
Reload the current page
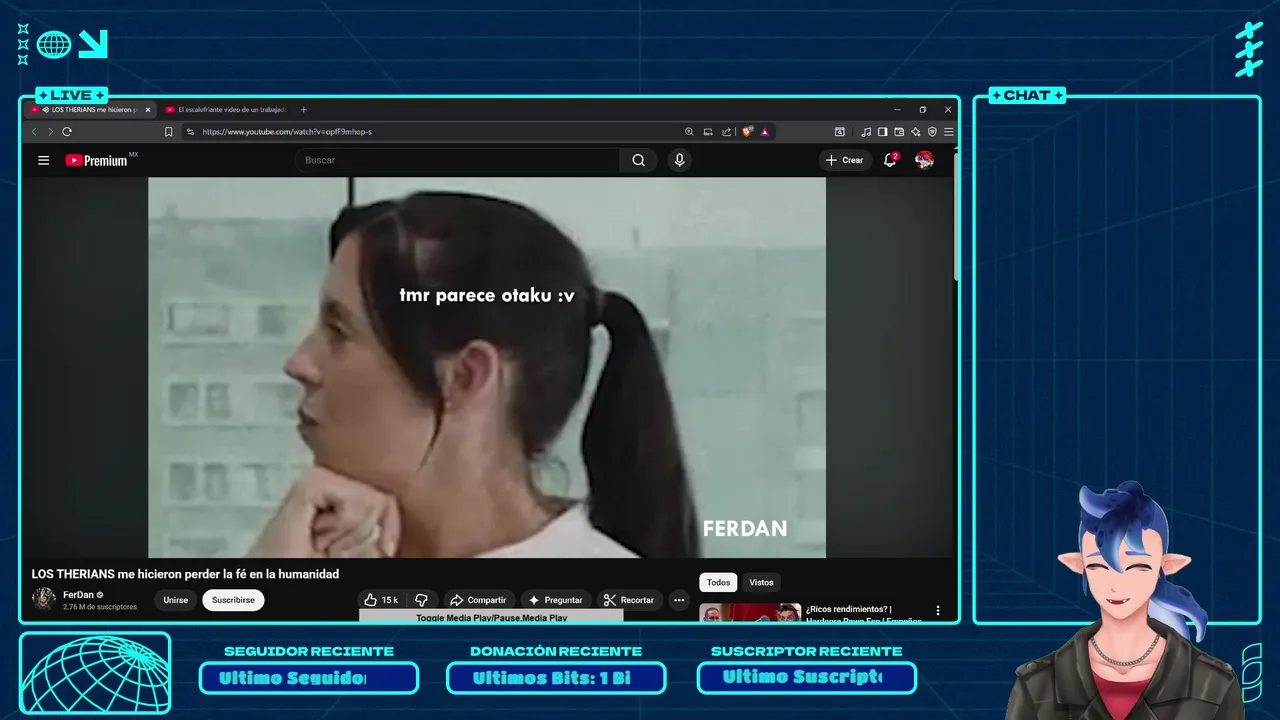pos(67,132)
